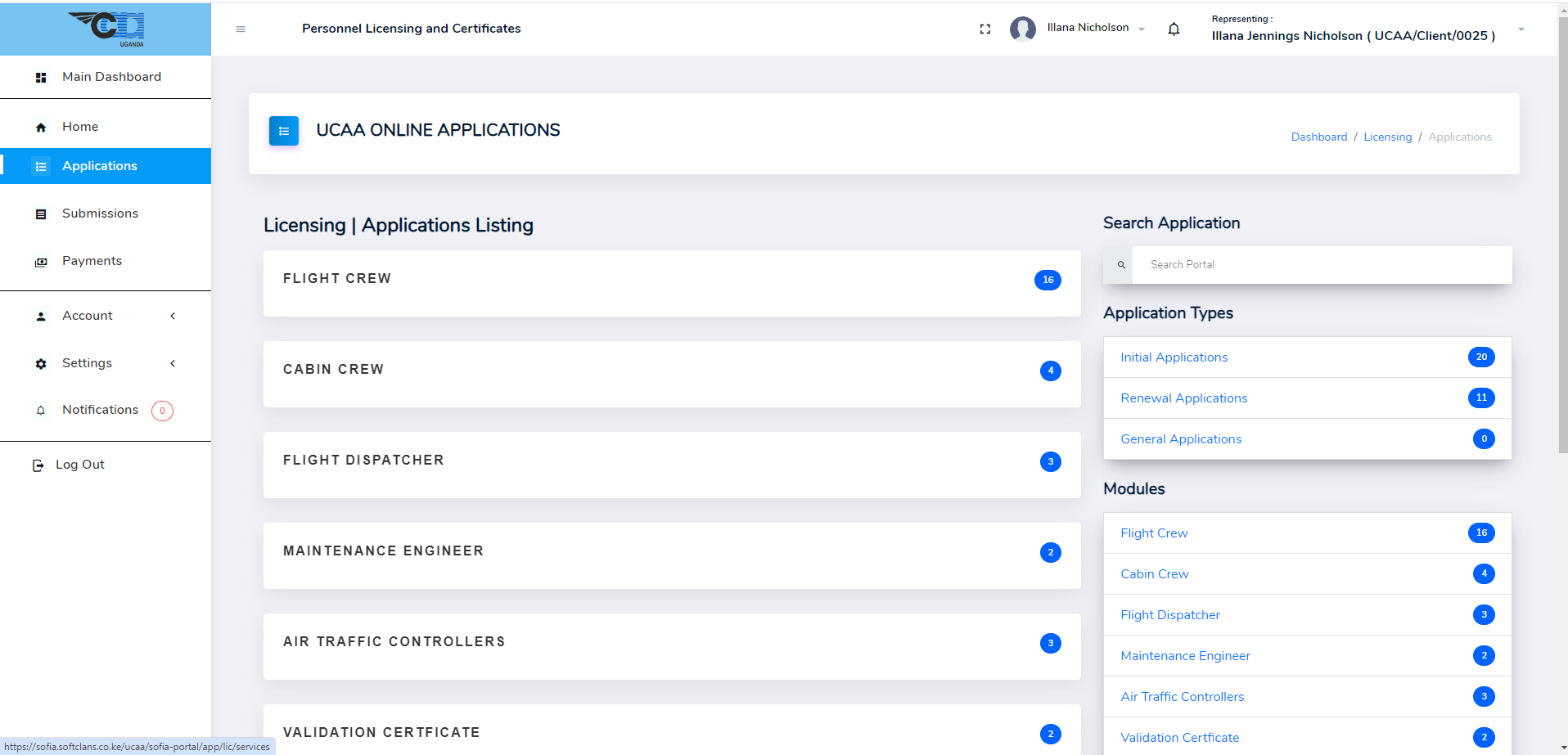The image size is (1568, 755).
Task: Click the user avatar profile picture
Action: tap(1022, 29)
